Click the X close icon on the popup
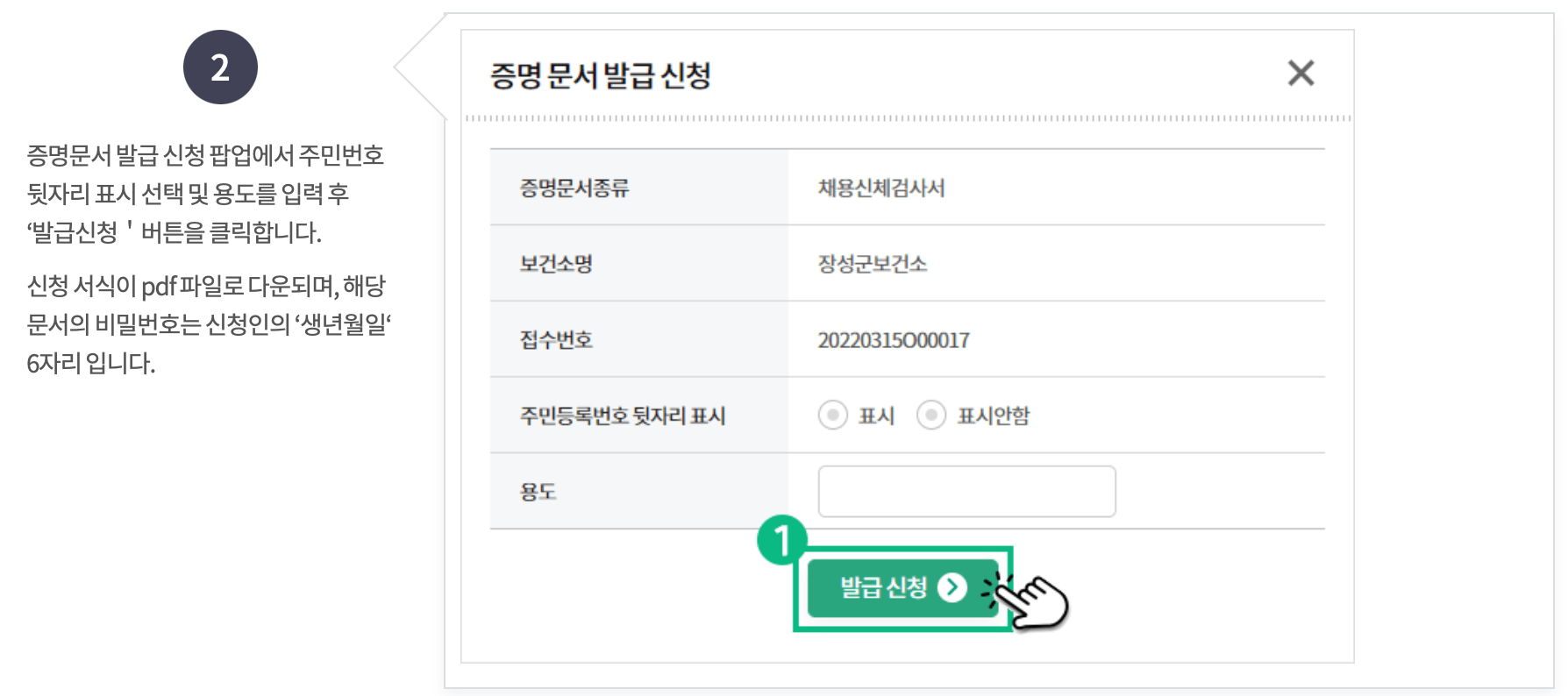Viewport: 1568px width, 696px height. 1301,74
